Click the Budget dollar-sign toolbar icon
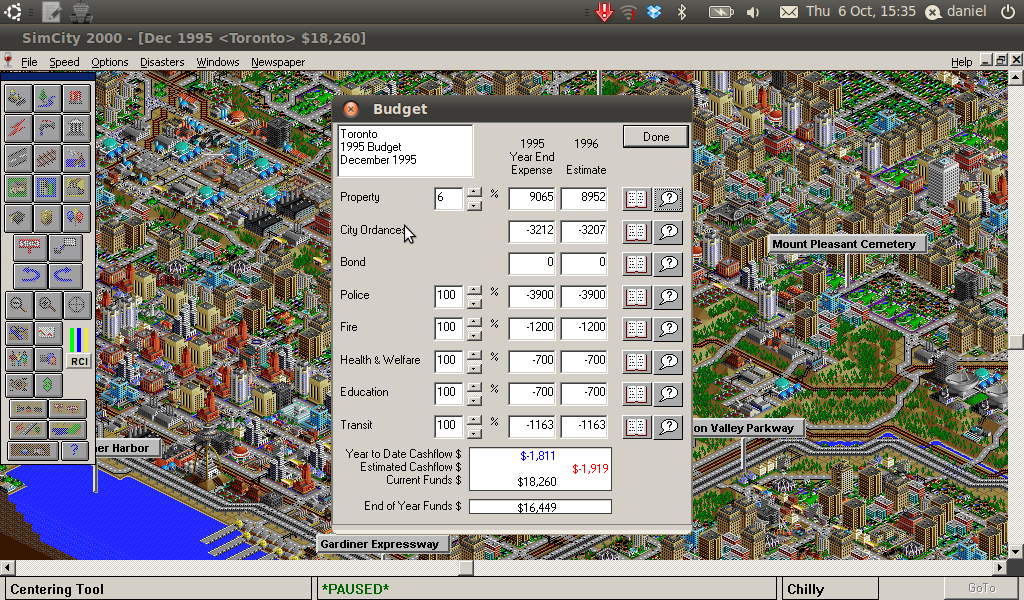This screenshot has height=600, width=1024. click(x=47, y=385)
